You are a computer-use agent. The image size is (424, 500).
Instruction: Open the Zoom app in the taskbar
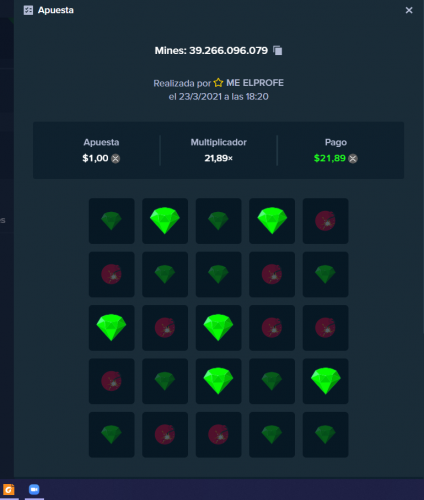tap(34, 489)
